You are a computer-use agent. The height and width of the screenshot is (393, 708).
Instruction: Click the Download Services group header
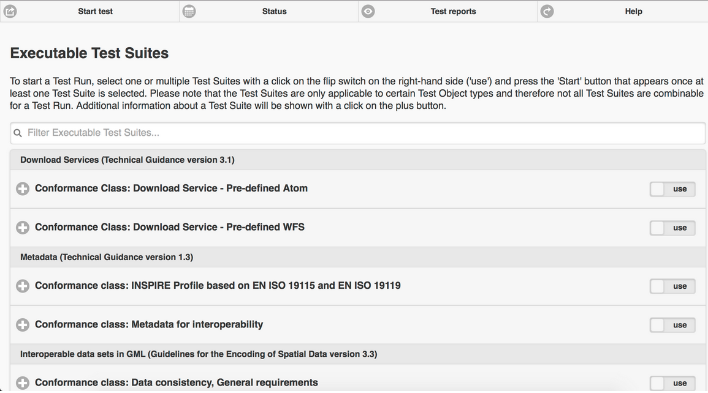pyautogui.click(x=358, y=160)
